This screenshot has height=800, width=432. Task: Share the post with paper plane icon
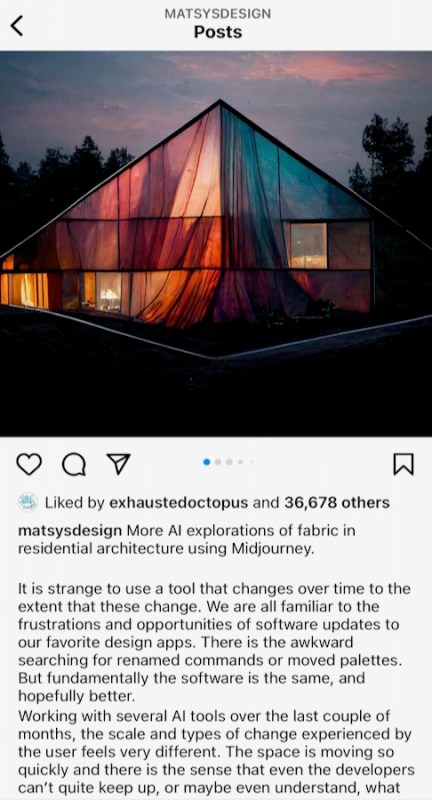(x=118, y=464)
